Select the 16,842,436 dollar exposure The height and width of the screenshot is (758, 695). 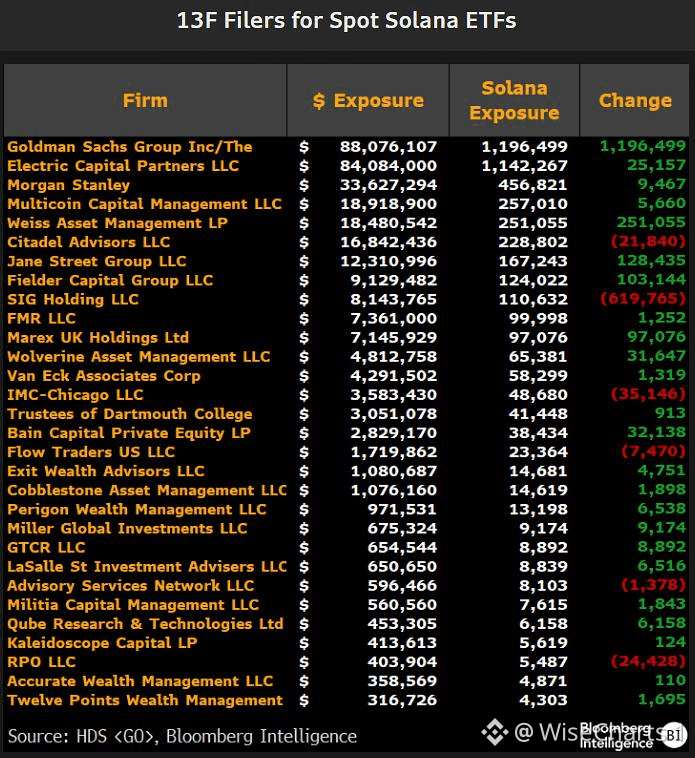(388, 242)
